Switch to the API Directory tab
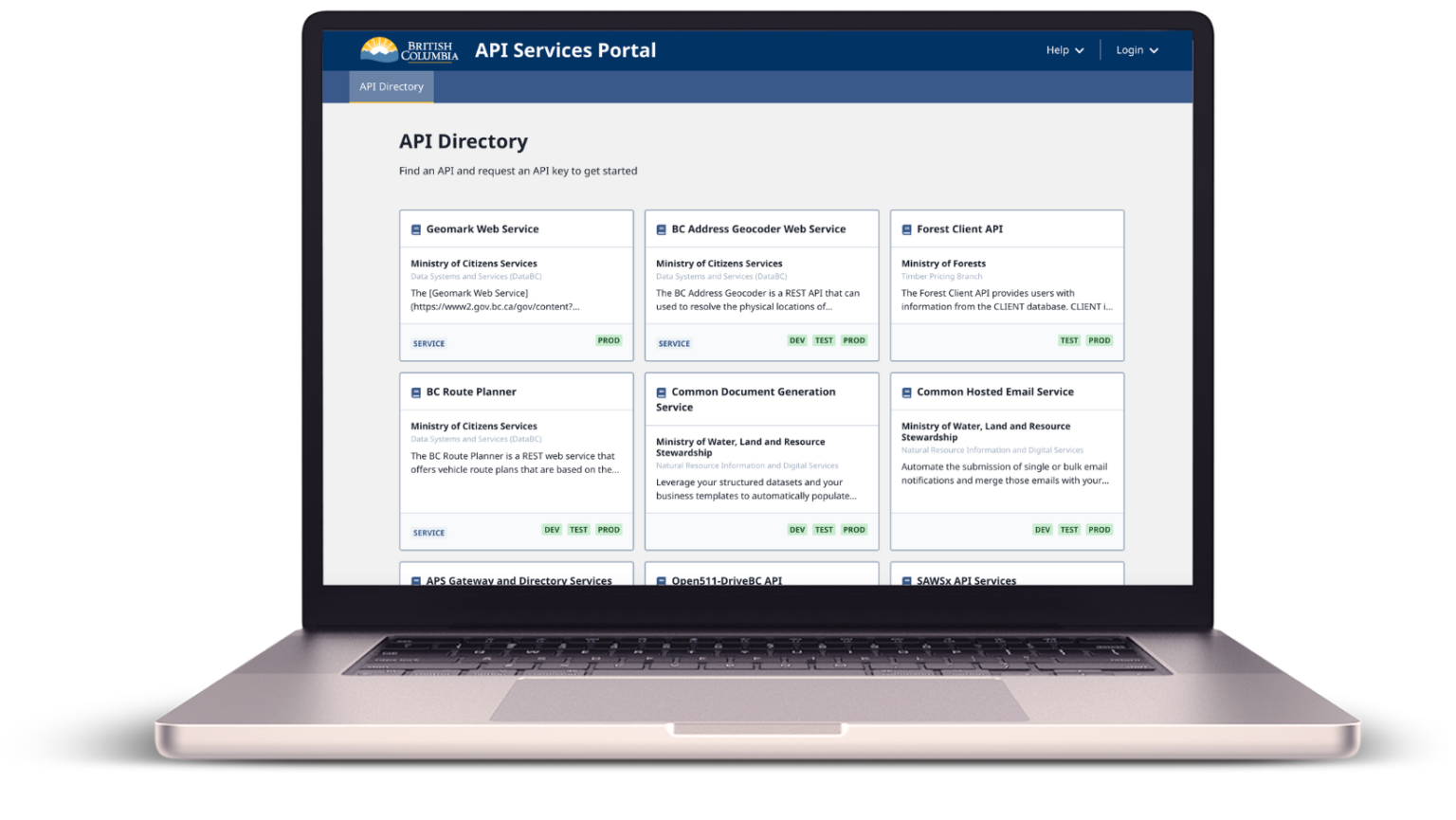 [x=391, y=86]
